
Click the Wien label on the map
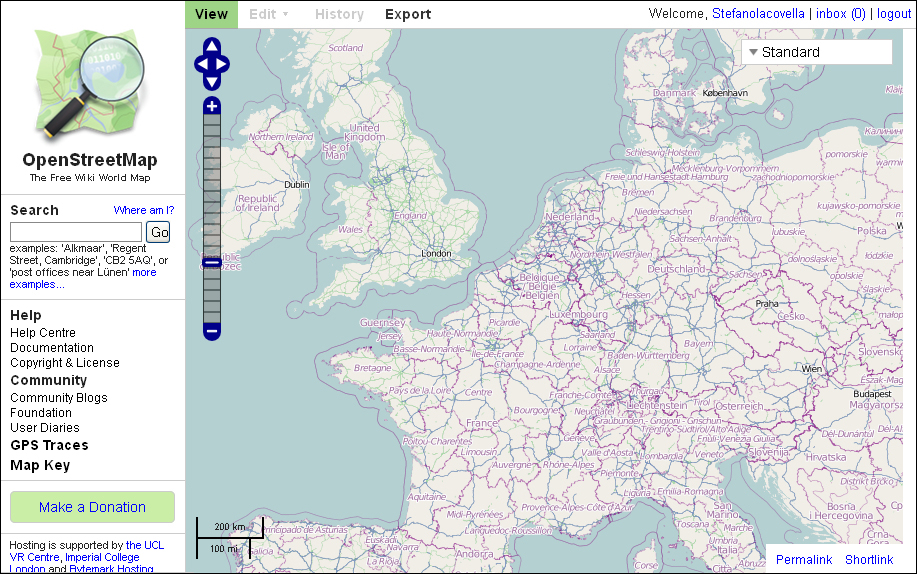tap(812, 369)
